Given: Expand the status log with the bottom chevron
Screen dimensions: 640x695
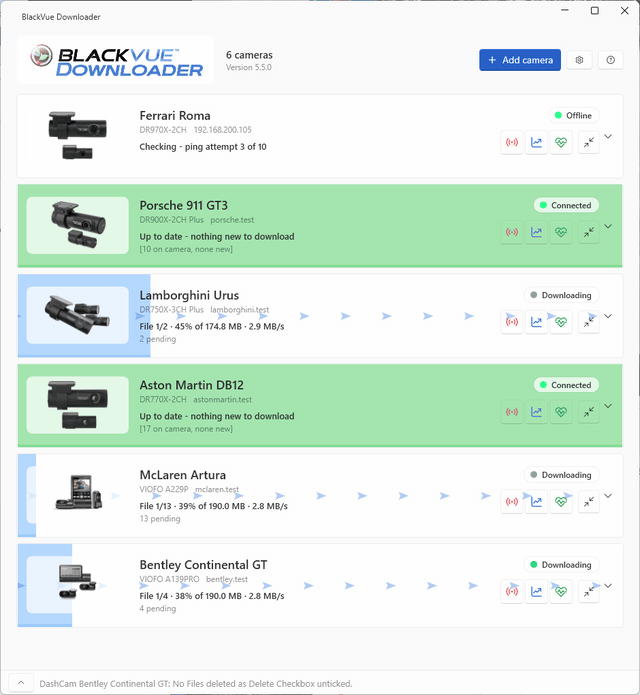Looking at the screenshot, I should tap(21, 683).
